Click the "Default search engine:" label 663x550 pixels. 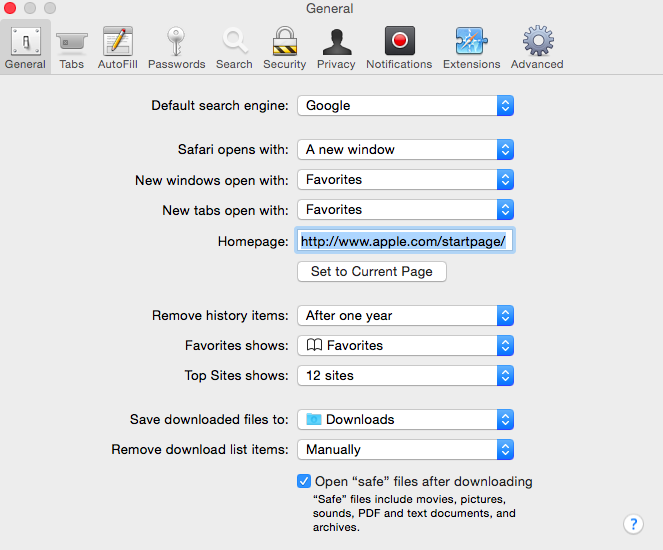[x=220, y=106]
